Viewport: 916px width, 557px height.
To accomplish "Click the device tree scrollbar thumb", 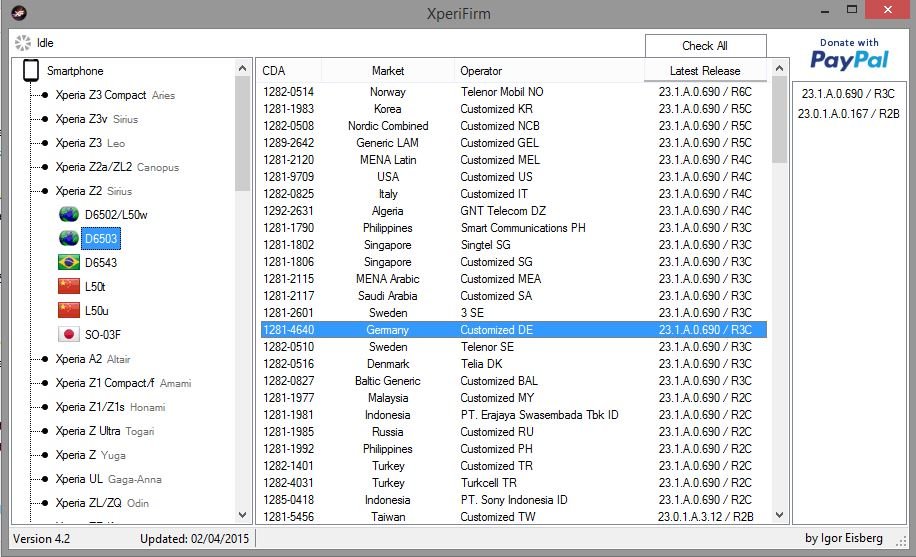I will click(x=242, y=134).
